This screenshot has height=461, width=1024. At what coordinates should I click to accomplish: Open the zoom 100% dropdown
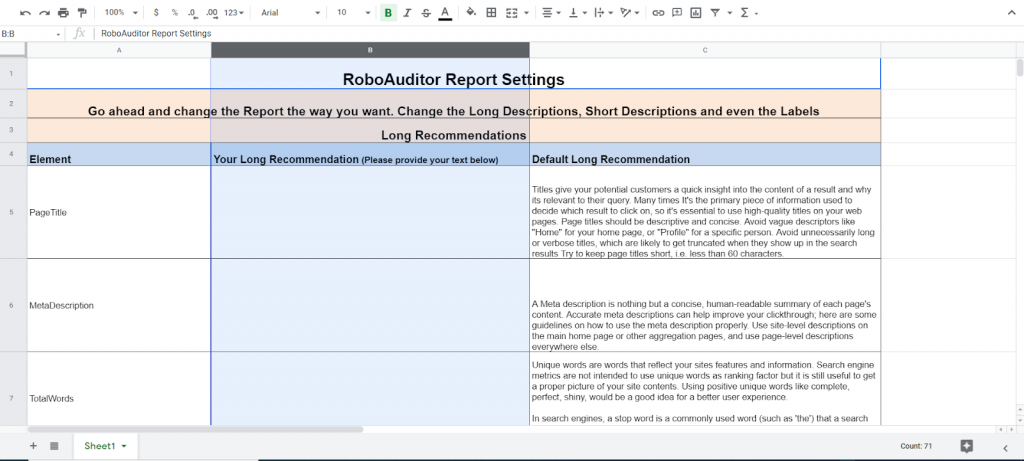[x=121, y=12]
